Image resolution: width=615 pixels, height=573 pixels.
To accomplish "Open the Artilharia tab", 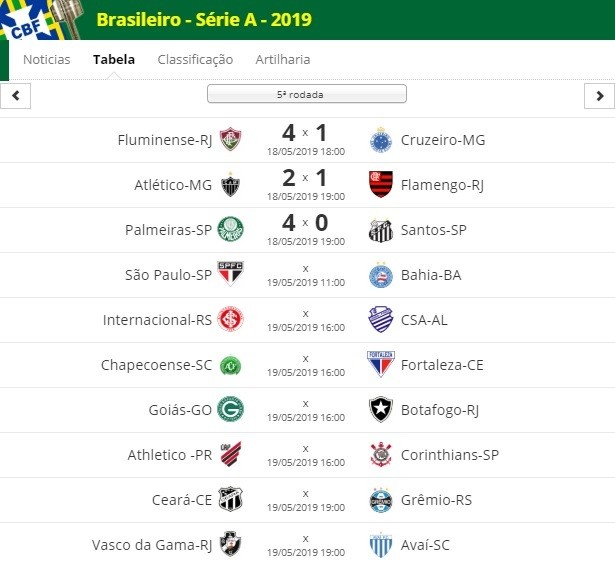I will (283, 59).
